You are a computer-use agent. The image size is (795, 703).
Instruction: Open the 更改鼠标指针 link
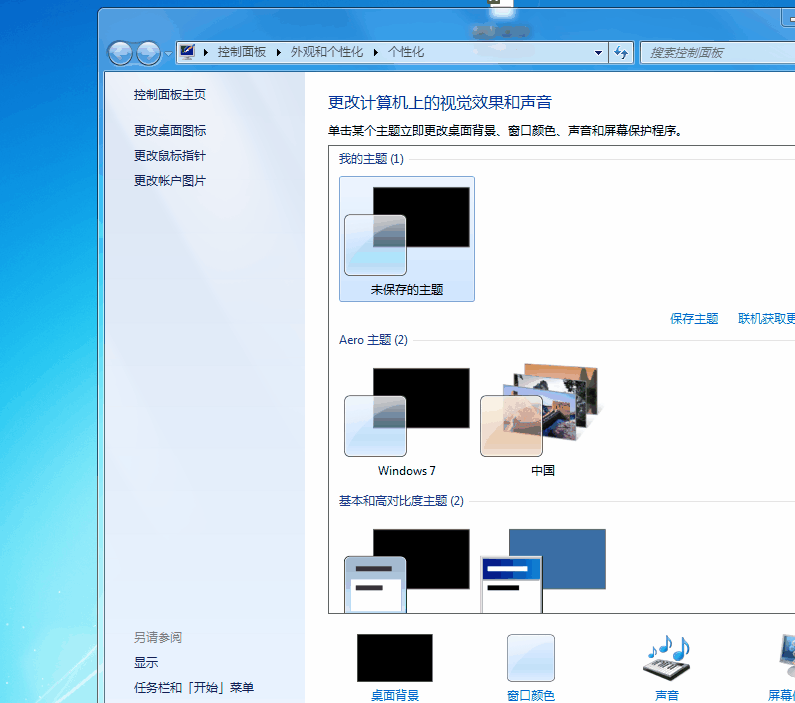click(x=170, y=156)
